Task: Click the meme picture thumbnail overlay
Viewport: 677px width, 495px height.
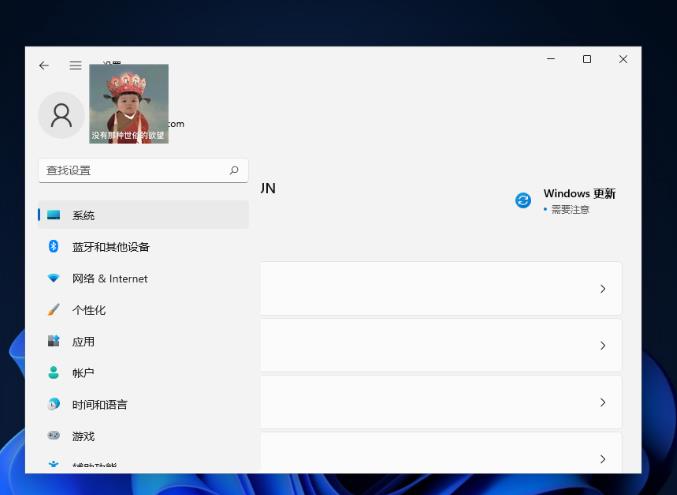Action: (129, 104)
